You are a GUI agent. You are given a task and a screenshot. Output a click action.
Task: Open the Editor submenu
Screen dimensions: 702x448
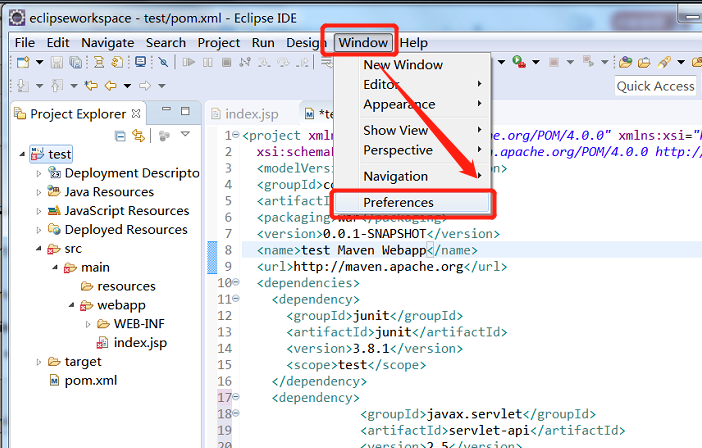pyautogui.click(x=412, y=84)
